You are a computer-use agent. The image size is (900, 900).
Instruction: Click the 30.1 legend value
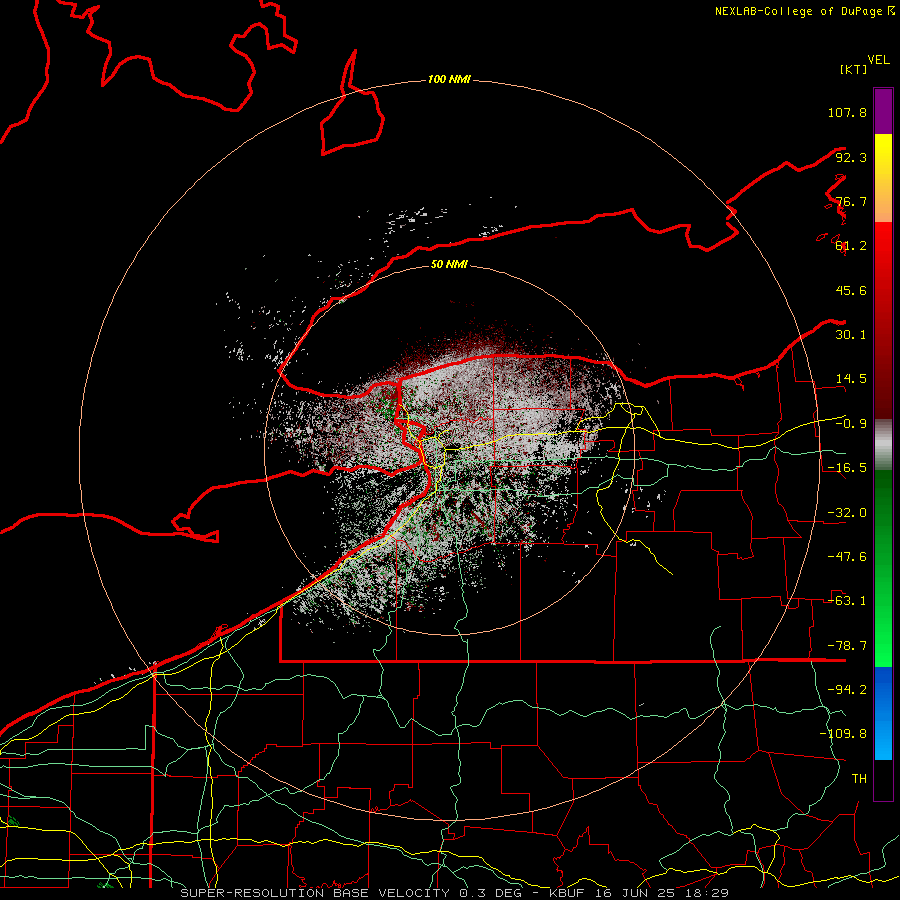coord(851,335)
